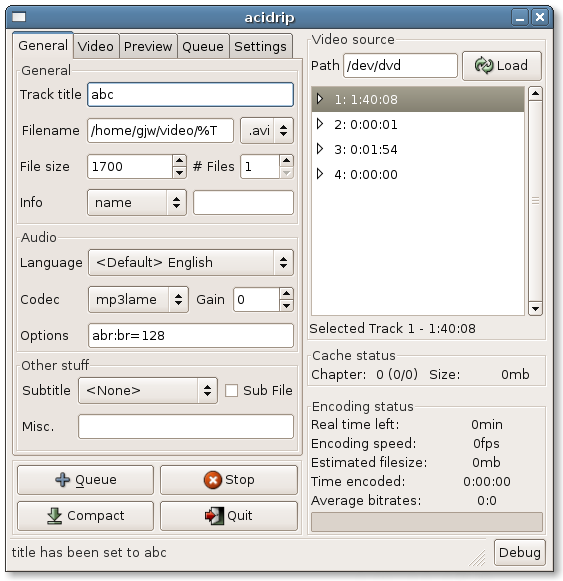Close the acidrip window
This screenshot has width=563, height=581.
tap(540, 17)
